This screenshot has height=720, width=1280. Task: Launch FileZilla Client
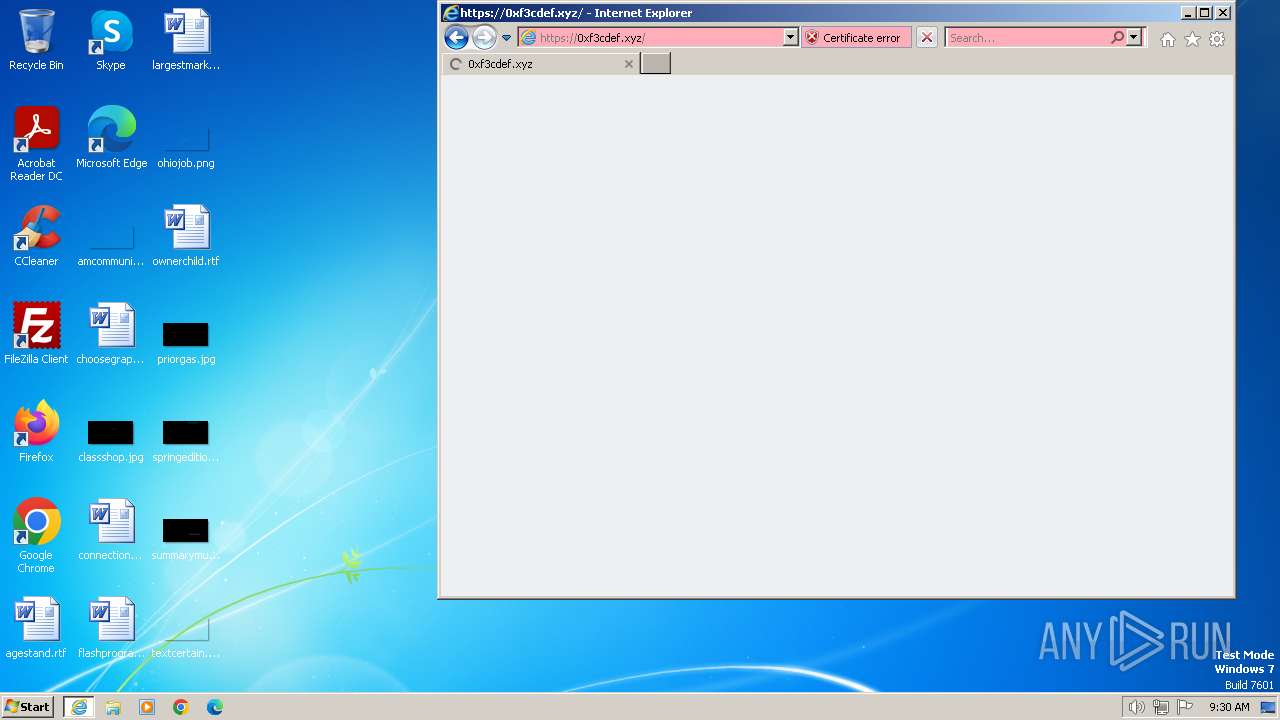click(x=36, y=334)
